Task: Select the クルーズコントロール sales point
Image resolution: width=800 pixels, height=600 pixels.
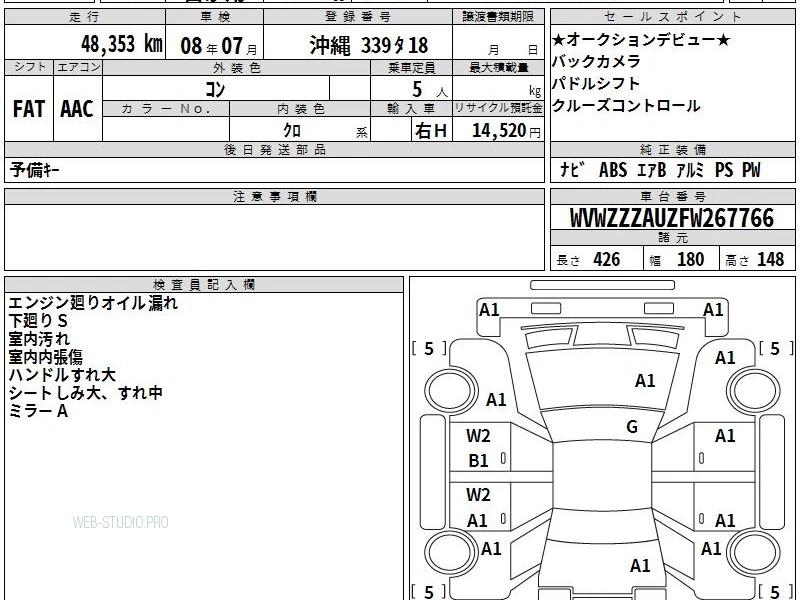Action: 626,106
